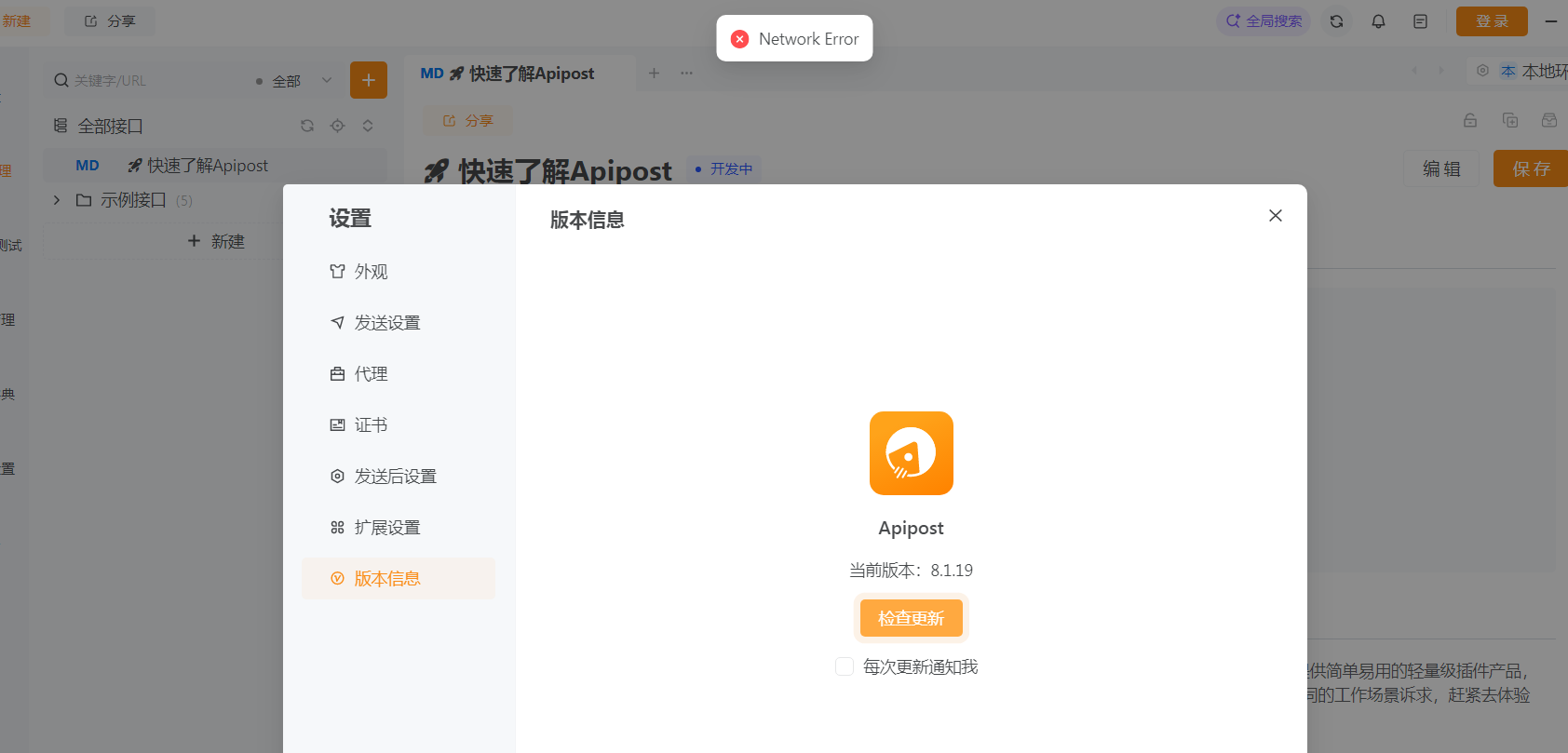Click the tab scroll left arrow
The image size is (1568, 753).
coord(1414,71)
